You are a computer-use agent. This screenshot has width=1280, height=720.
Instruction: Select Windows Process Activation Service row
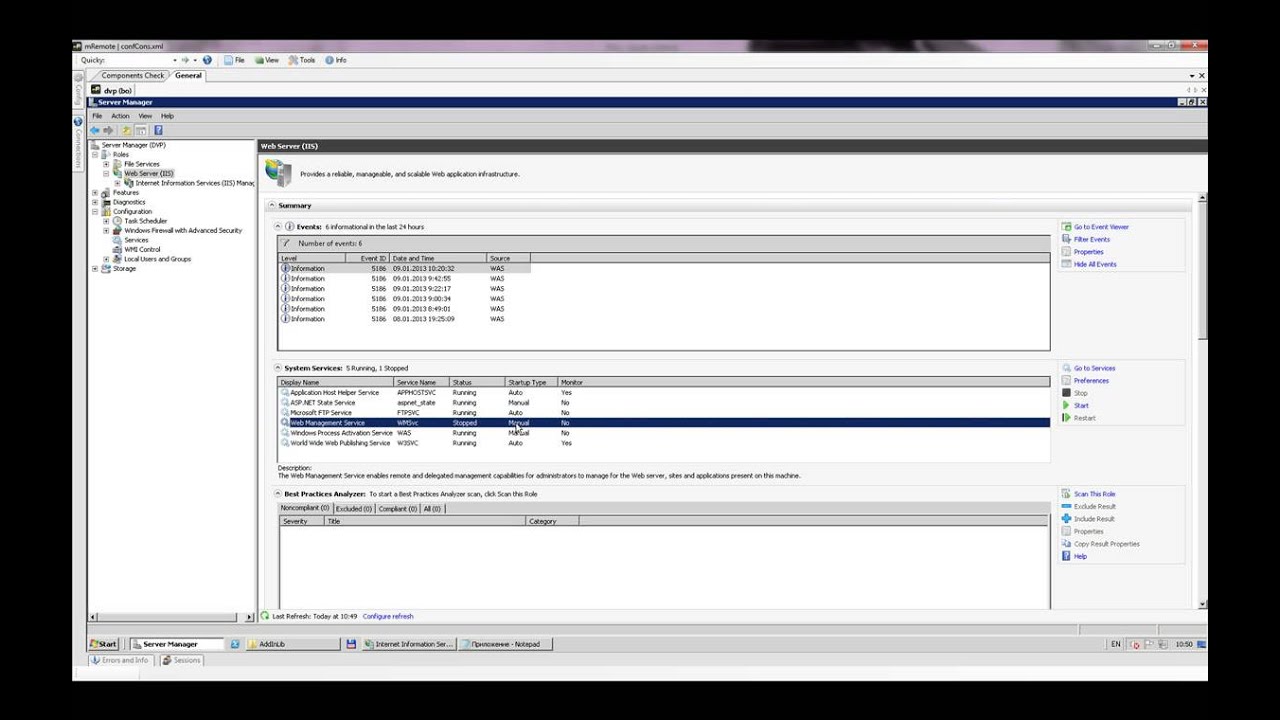pos(664,433)
